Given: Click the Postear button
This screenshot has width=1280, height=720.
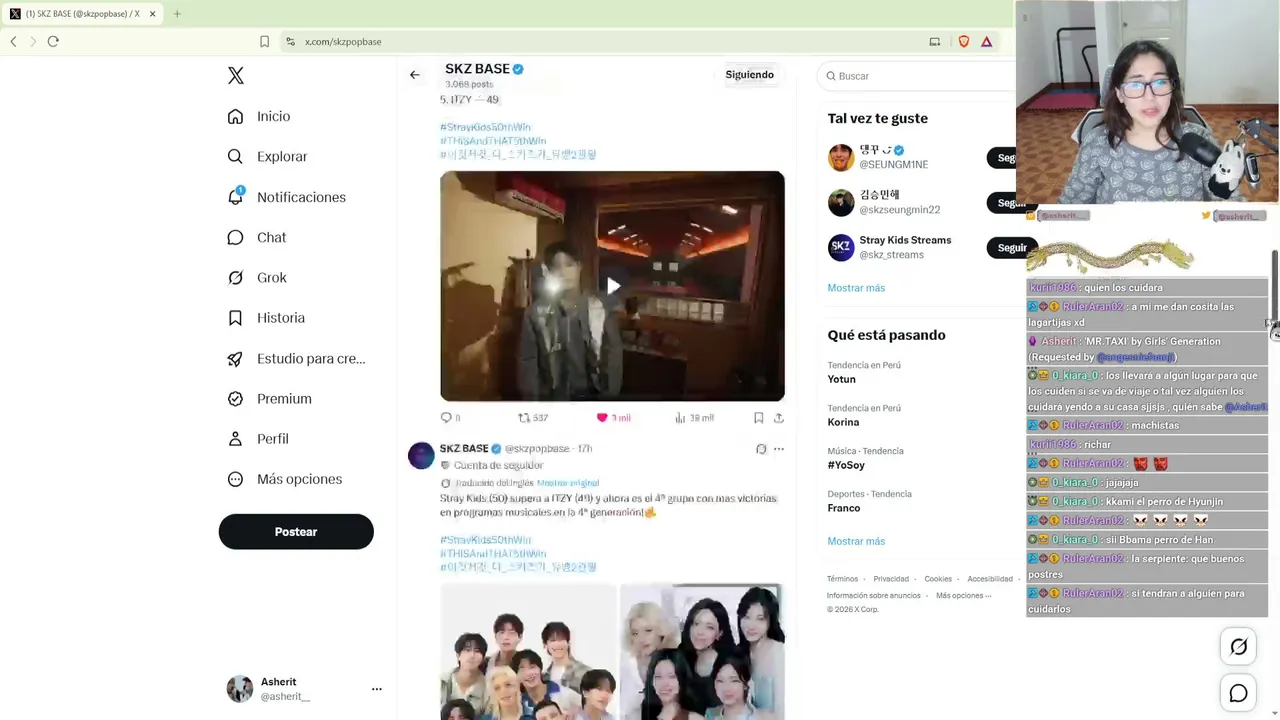Looking at the screenshot, I should click(x=296, y=532).
